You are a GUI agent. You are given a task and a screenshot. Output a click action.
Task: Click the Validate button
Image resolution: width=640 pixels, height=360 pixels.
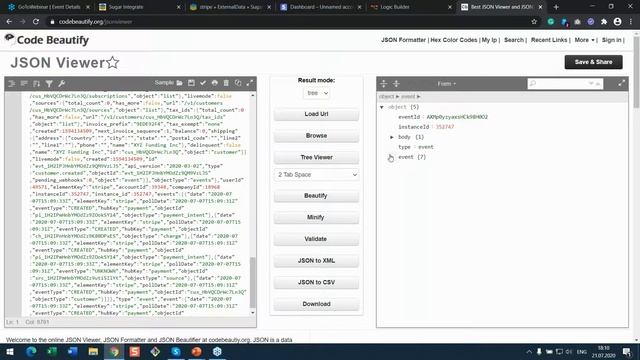(316, 239)
